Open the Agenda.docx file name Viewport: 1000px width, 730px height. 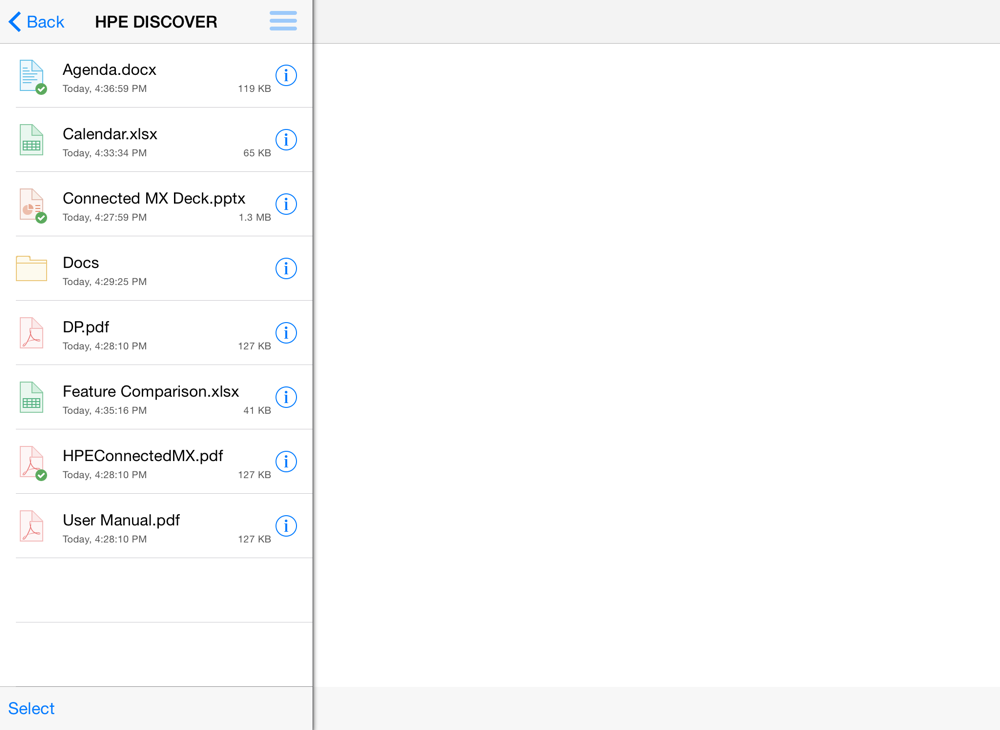tap(109, 69)
